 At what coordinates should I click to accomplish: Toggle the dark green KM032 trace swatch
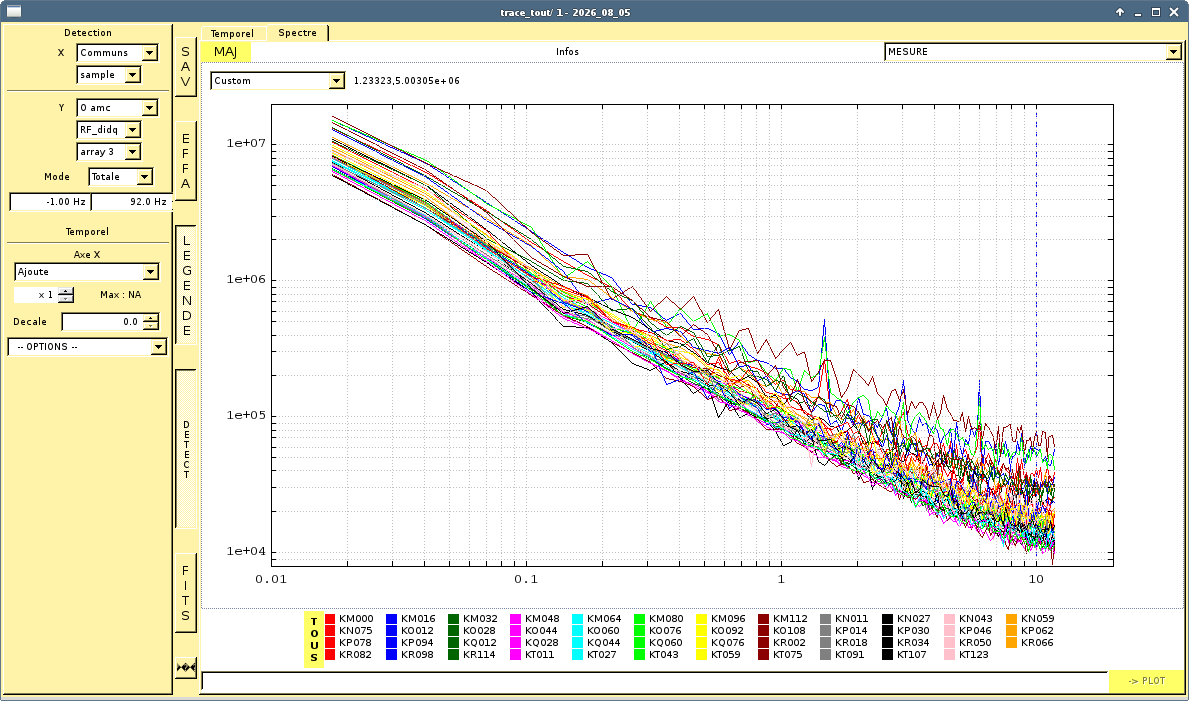453,619
